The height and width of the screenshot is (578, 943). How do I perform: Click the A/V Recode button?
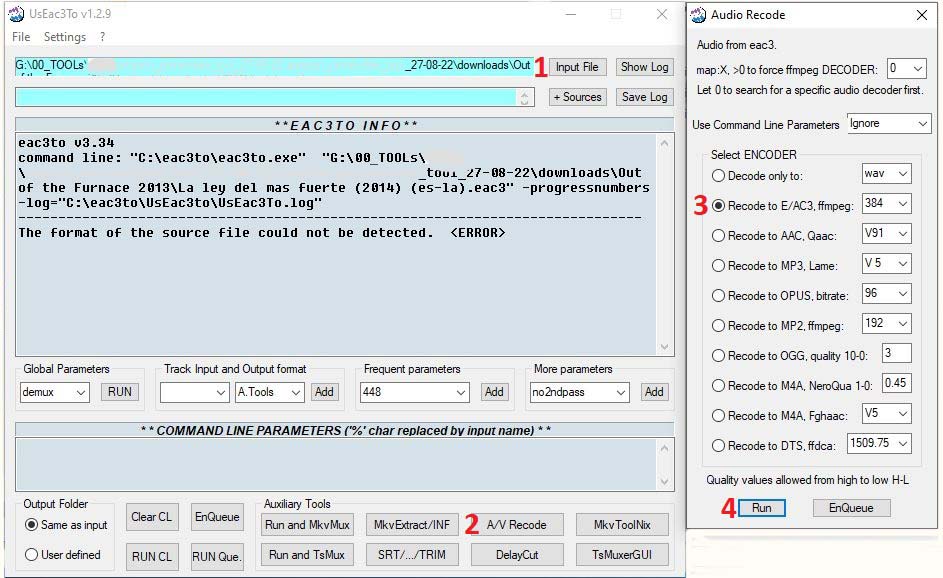[517, 525]
